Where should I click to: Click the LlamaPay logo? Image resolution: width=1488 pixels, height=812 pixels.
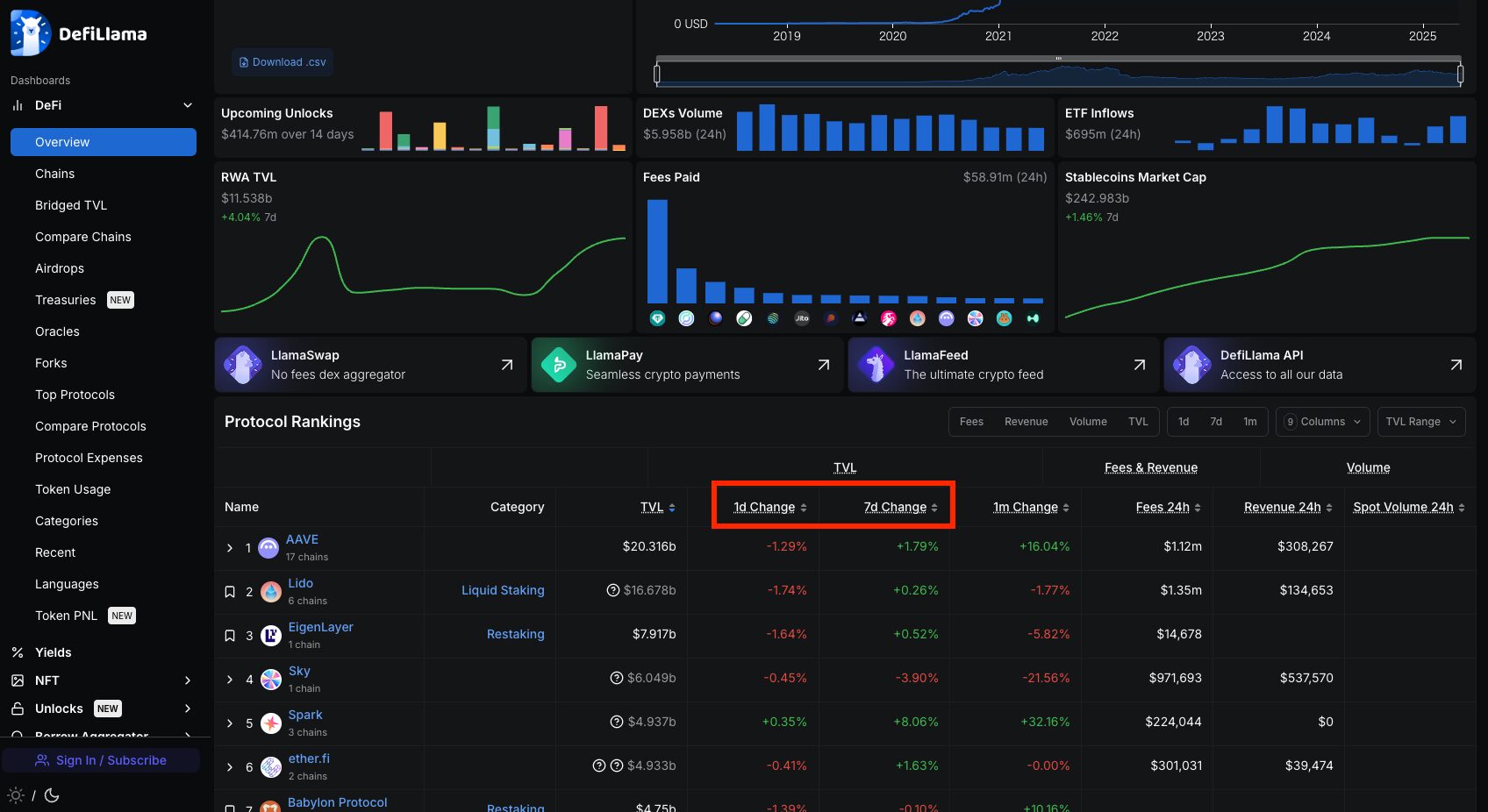click(x=559, y=365)
